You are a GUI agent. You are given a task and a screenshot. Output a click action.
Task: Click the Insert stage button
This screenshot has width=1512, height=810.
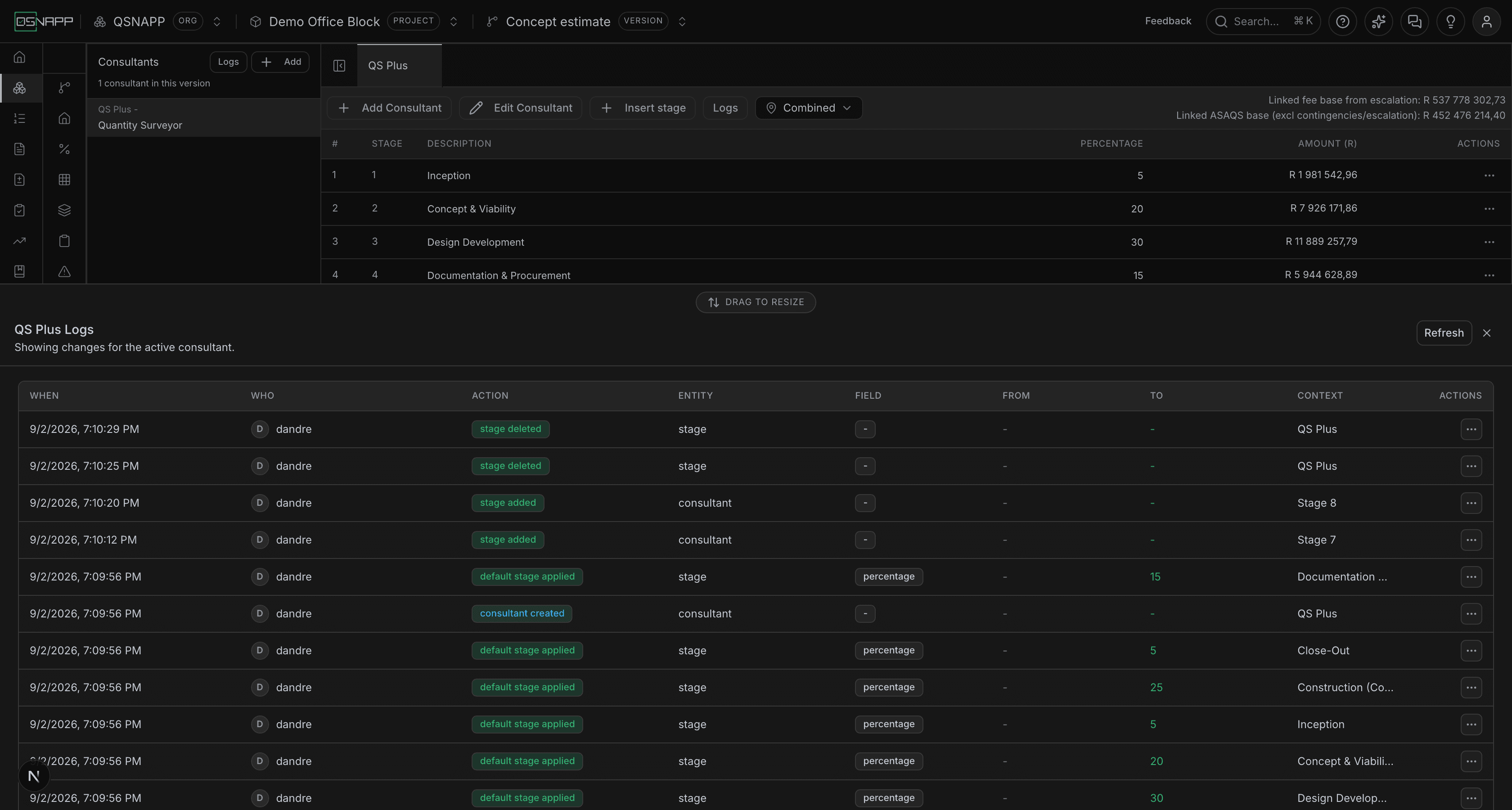coord(643,108)
